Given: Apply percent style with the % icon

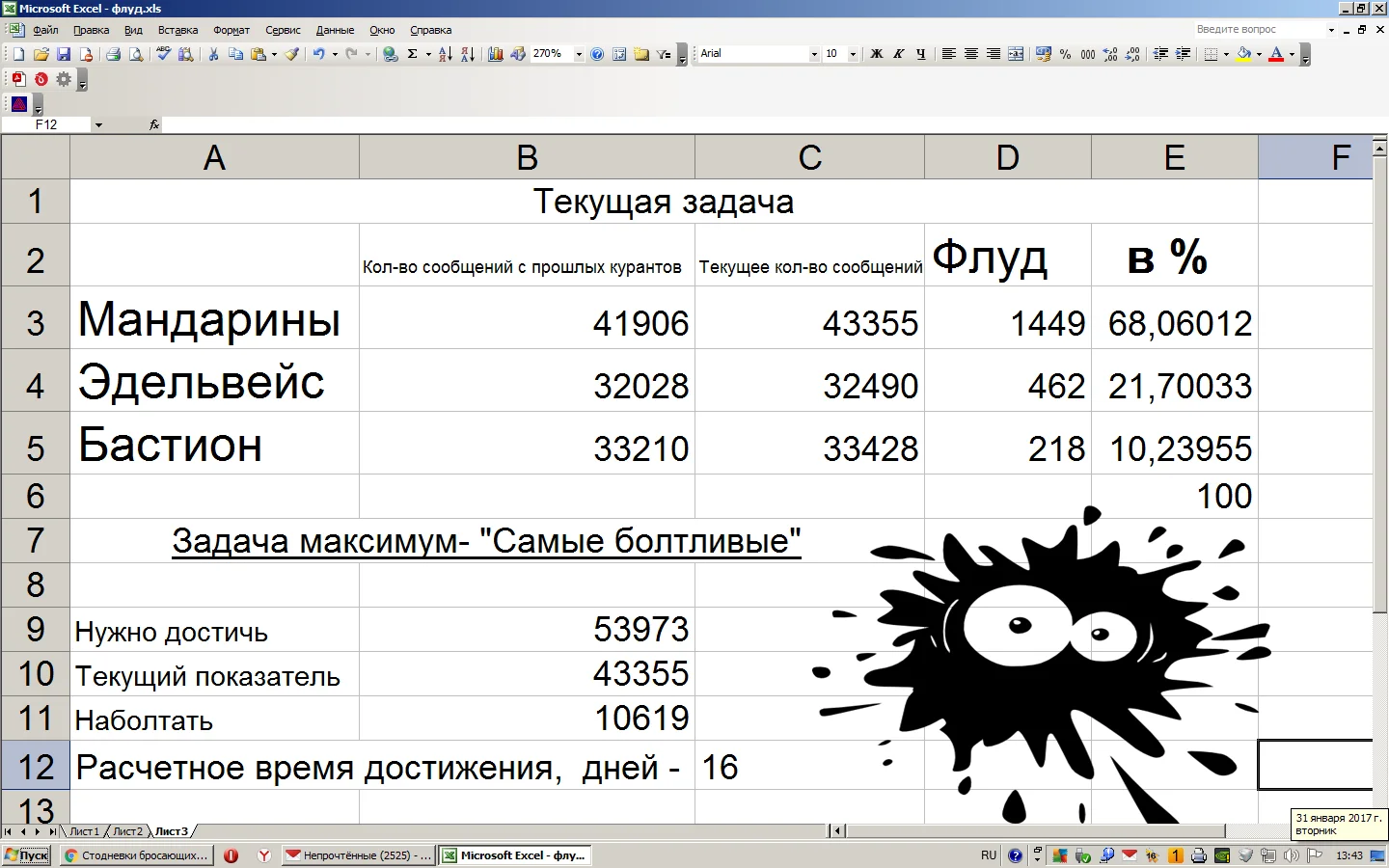Looking at the screenshot, I should [x=1065, y=54].
